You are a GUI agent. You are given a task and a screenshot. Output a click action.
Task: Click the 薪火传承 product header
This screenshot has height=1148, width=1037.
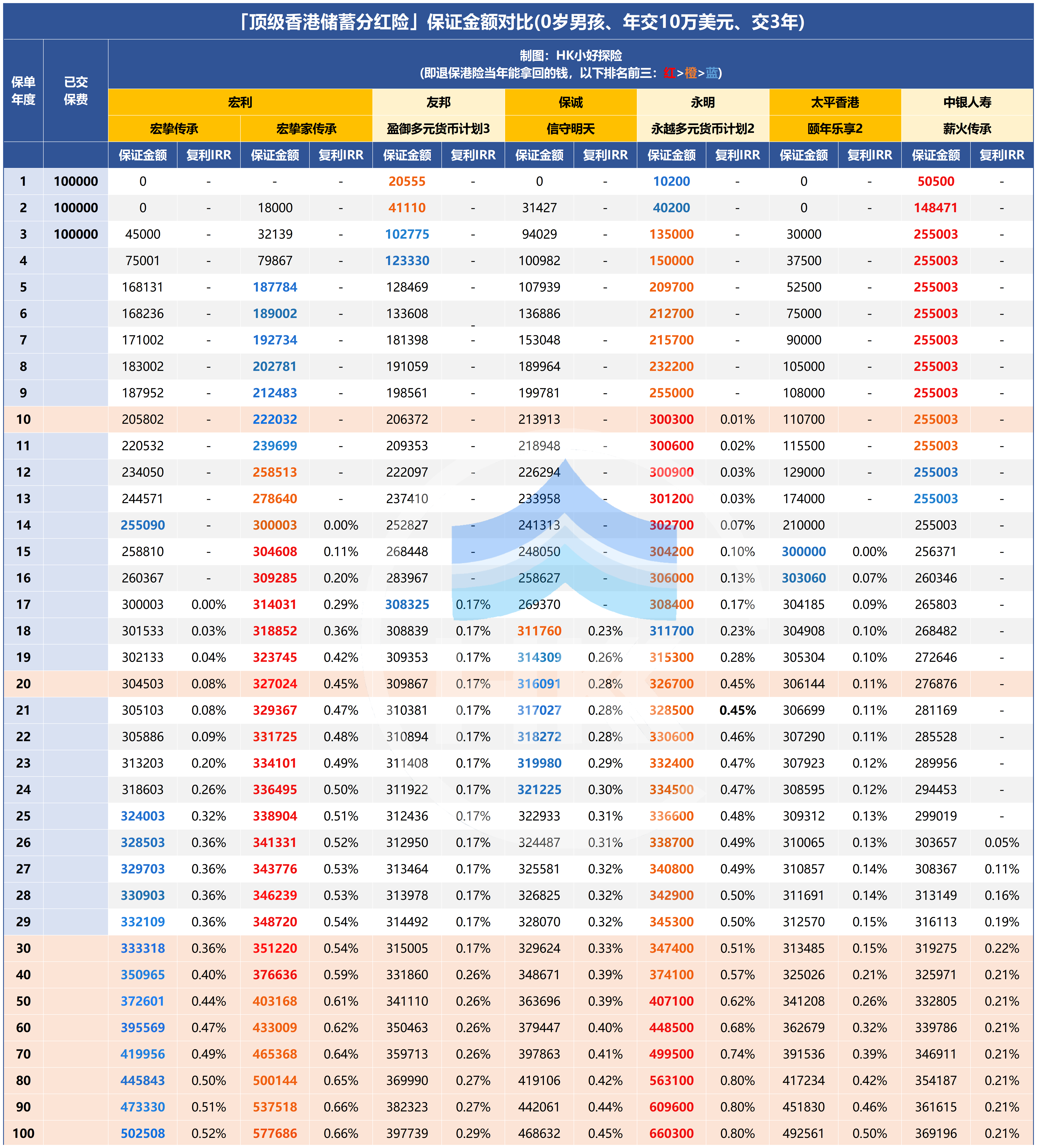point(967,129)
